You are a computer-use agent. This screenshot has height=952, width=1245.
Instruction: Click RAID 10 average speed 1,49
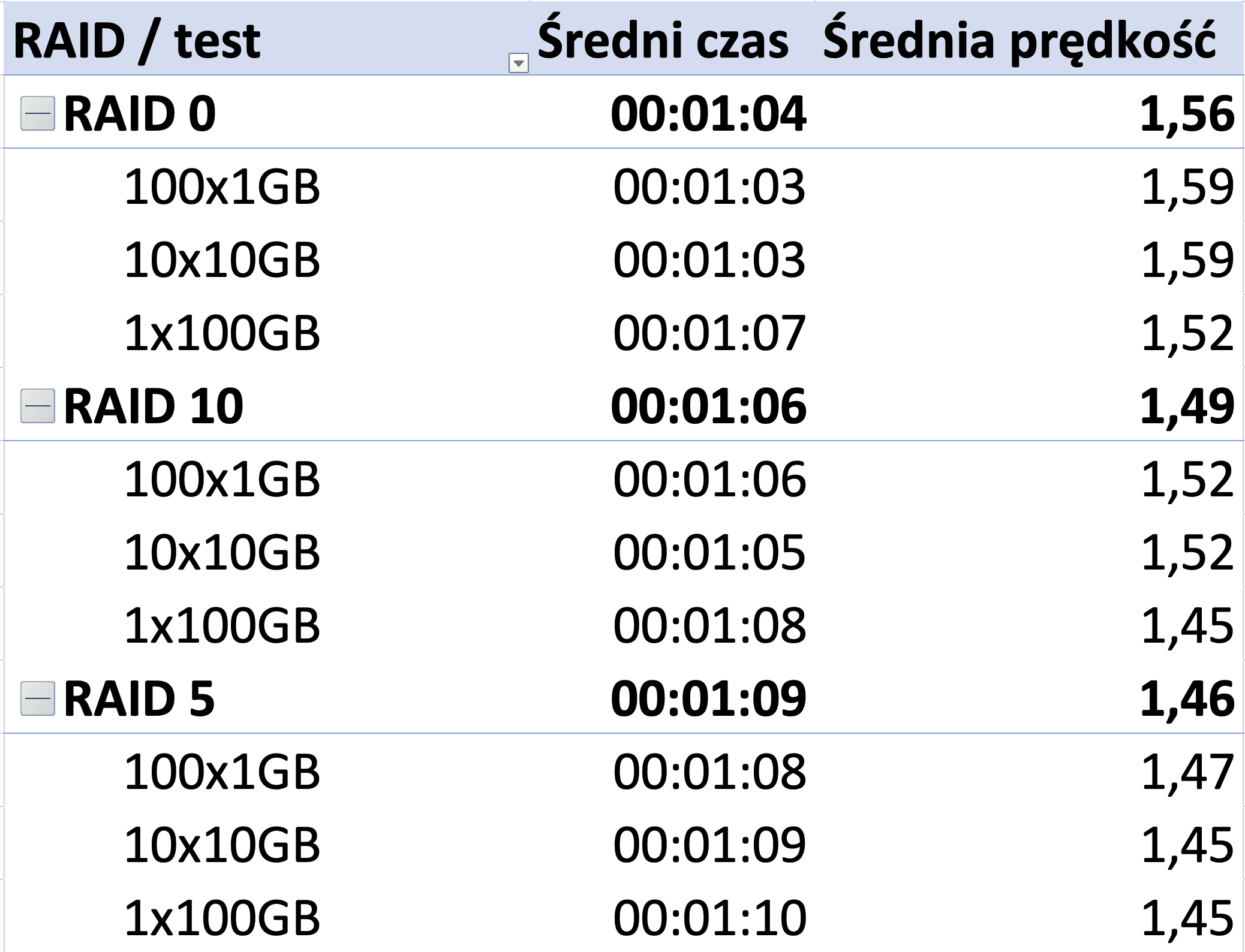click(1187, 406)
